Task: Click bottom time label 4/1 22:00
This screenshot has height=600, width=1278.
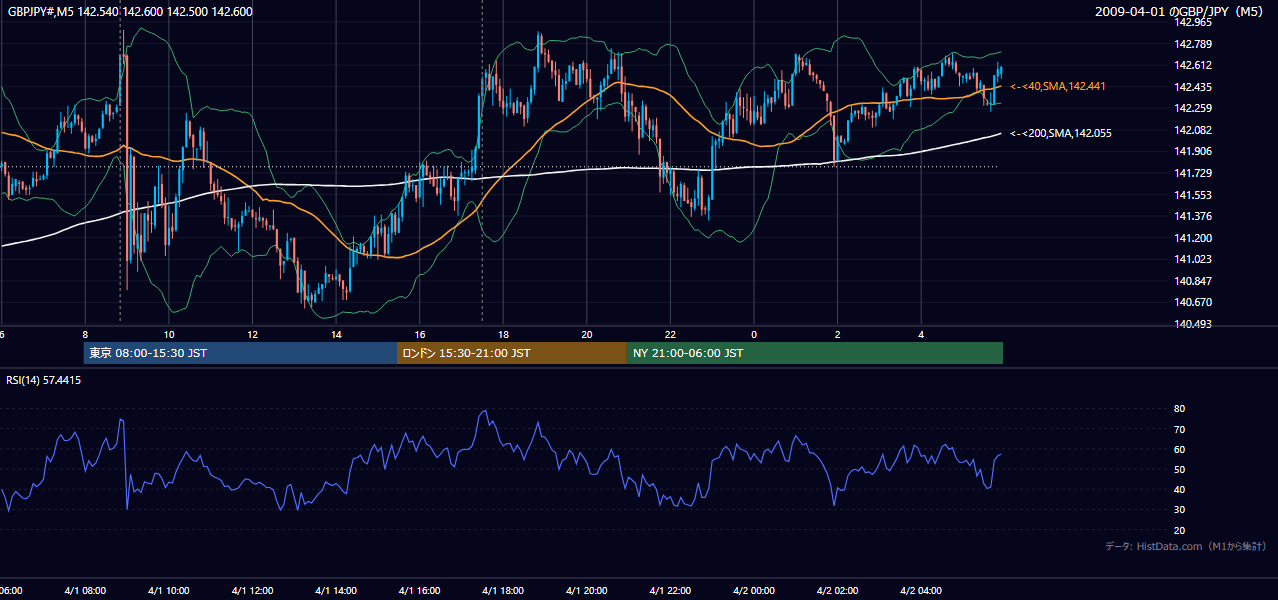Action: pos(670,591)
